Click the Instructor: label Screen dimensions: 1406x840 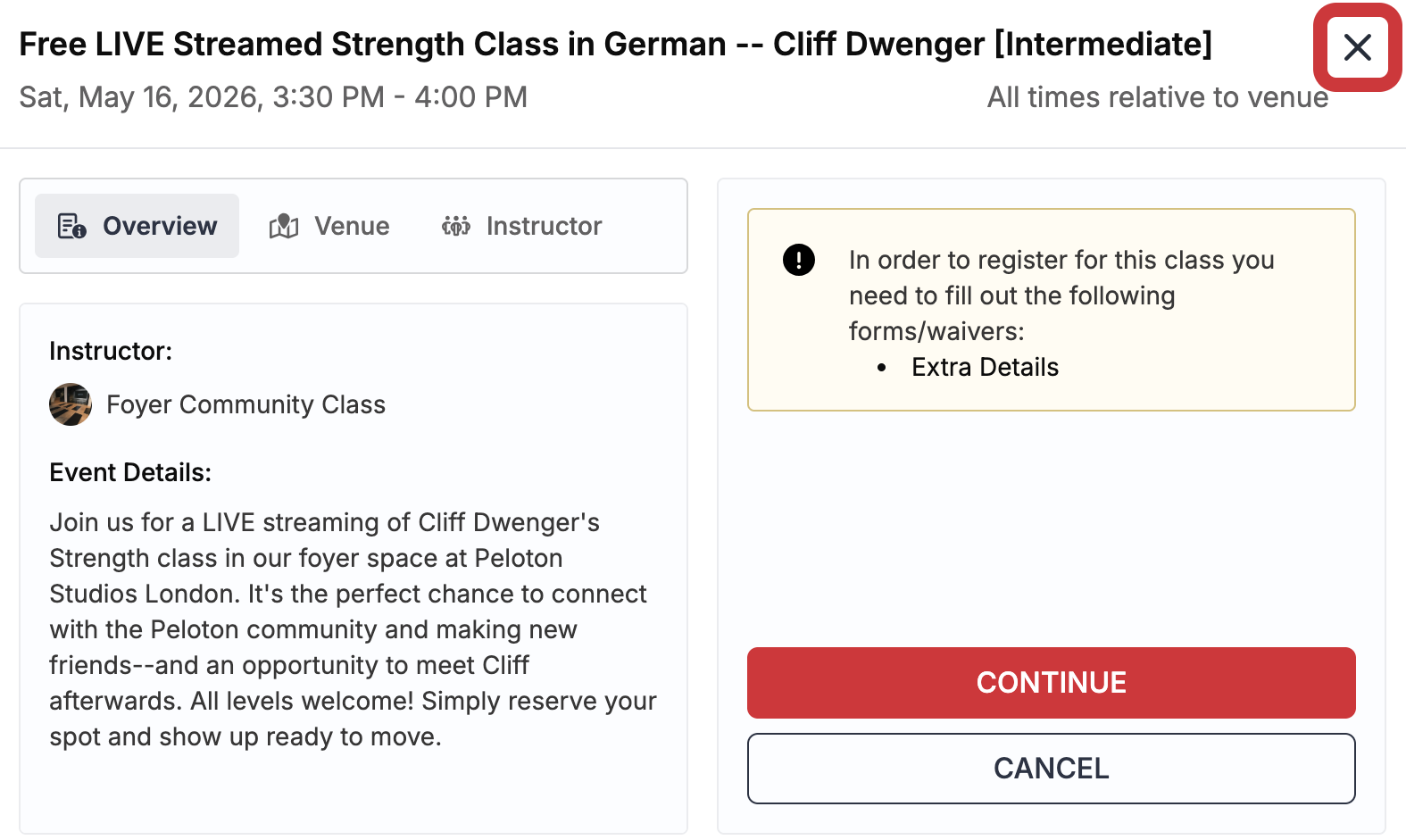pyautogui.click(x=111, y=351)
